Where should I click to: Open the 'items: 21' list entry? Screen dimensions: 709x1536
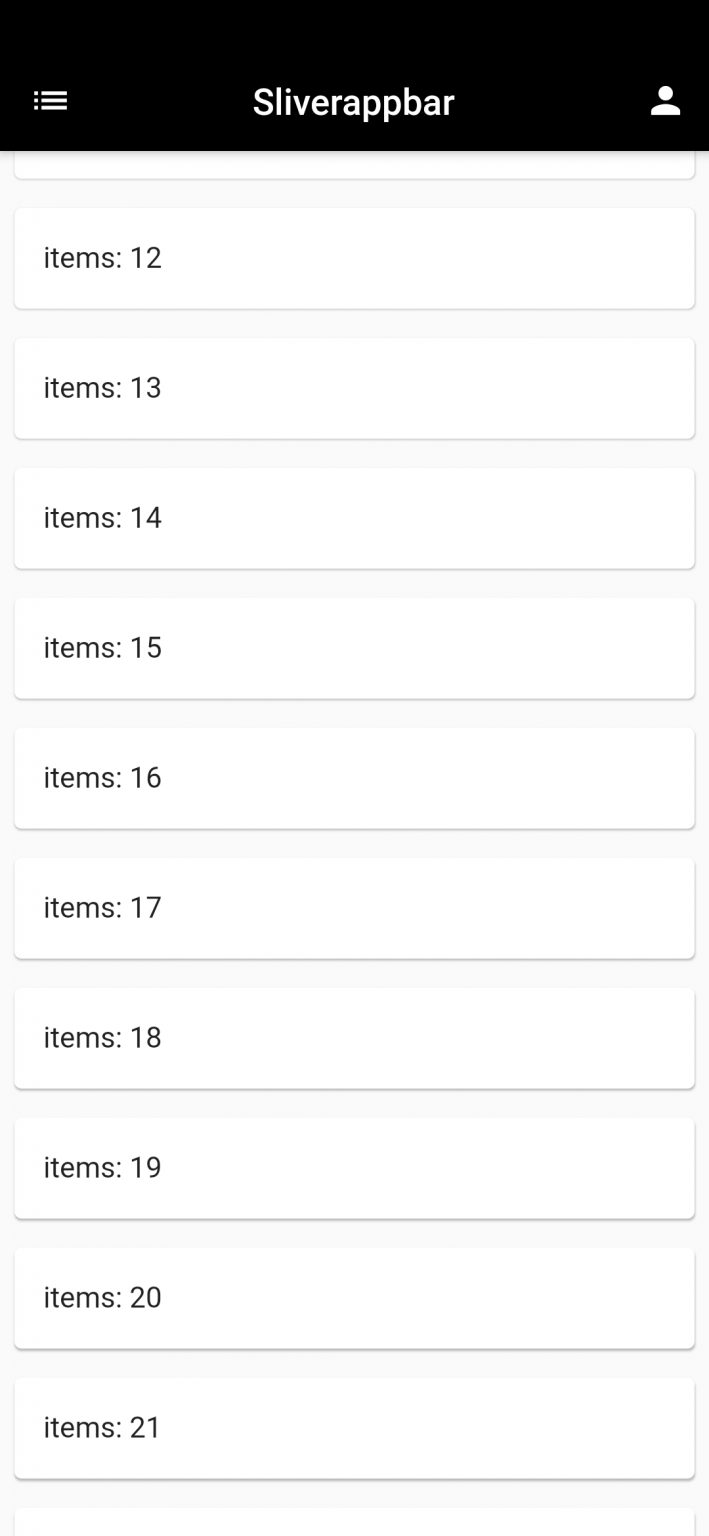coord(354,1428)
